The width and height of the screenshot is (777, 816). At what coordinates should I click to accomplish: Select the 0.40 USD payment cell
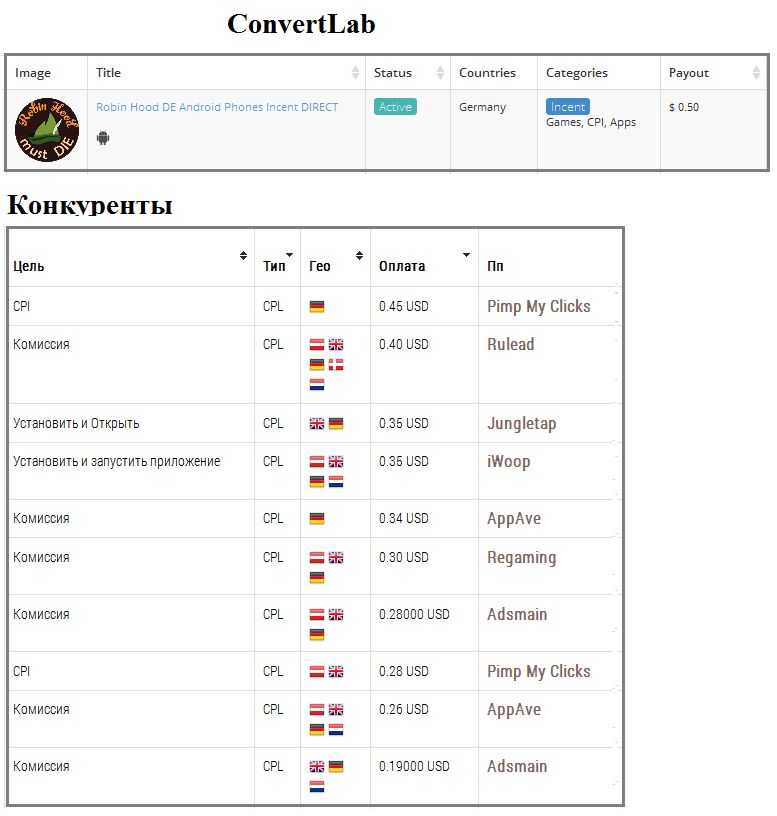(404, 344)
